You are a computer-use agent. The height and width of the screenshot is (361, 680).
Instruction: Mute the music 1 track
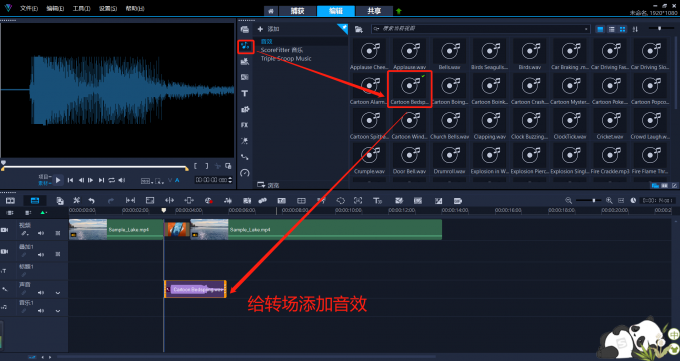point(41,311)
